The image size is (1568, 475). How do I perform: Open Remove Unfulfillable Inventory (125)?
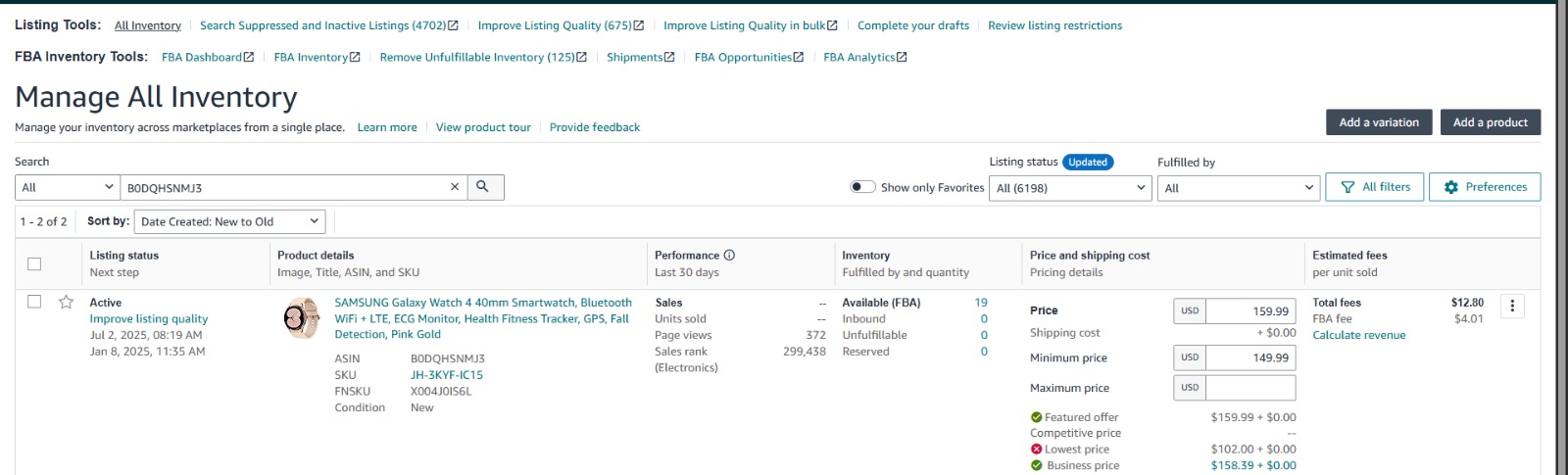[483, 57]
